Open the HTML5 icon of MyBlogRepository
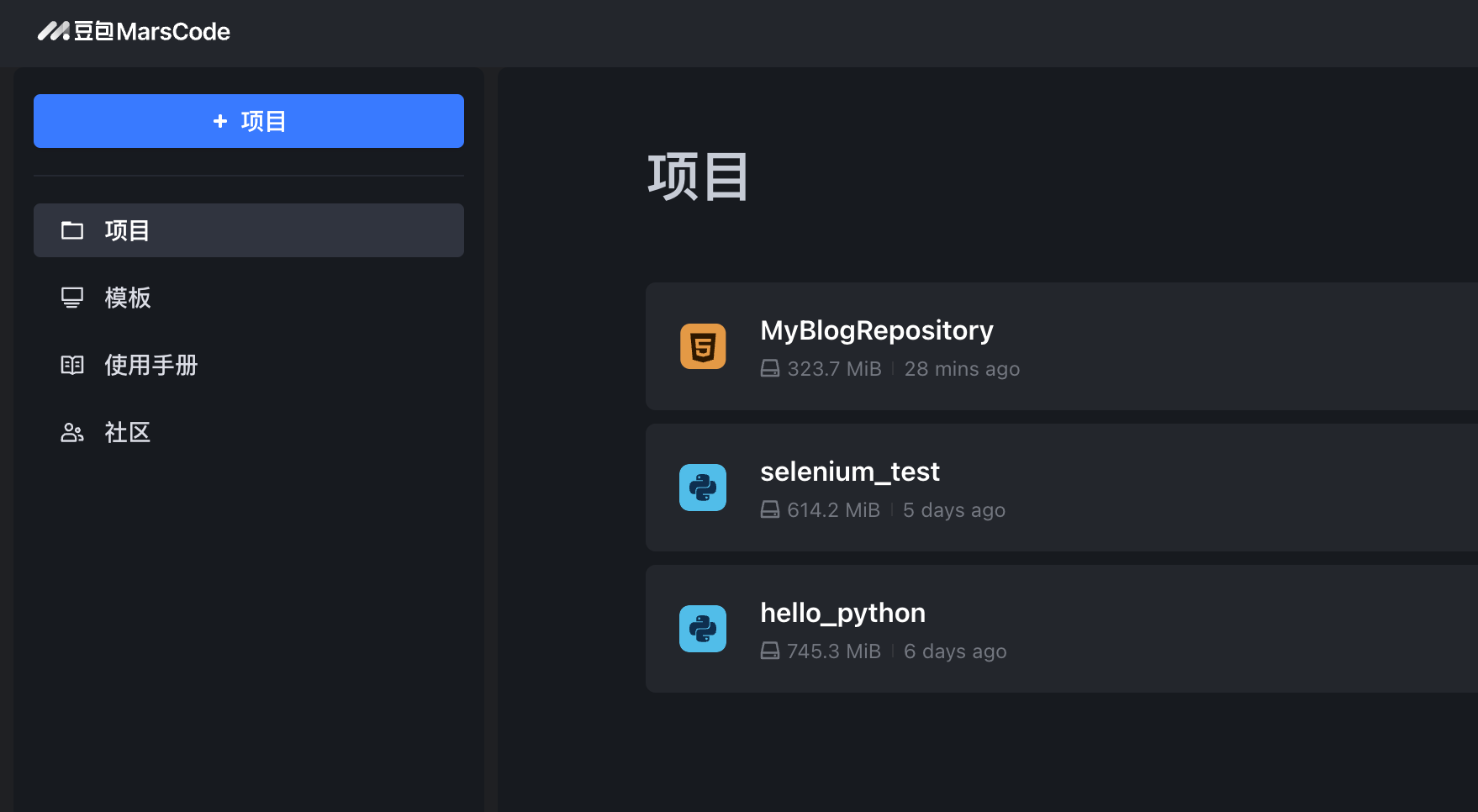The width and height of the screenshot is (1478, 812). (x=702, y=345)
